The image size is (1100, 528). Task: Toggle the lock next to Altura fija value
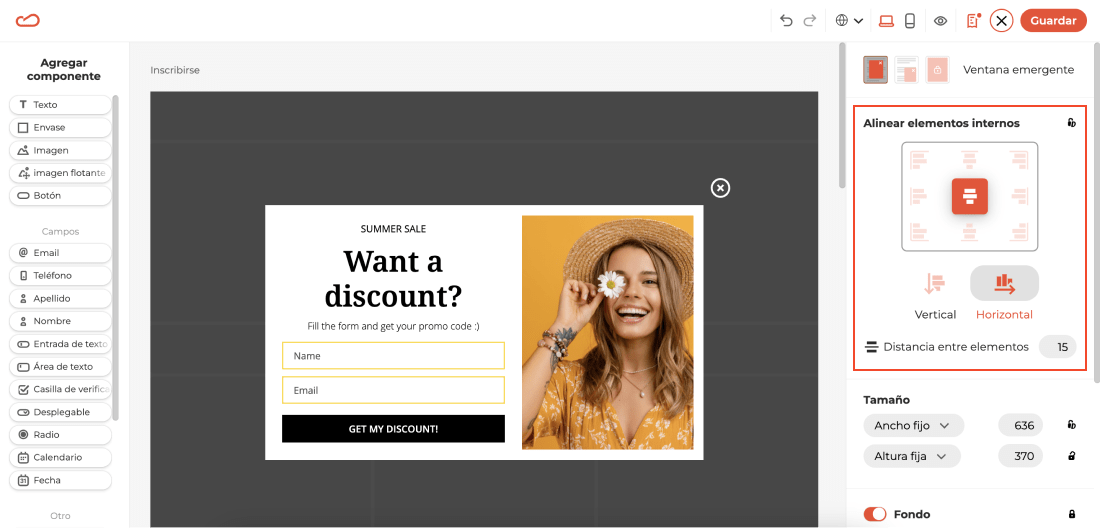(x=1071, y=456)
